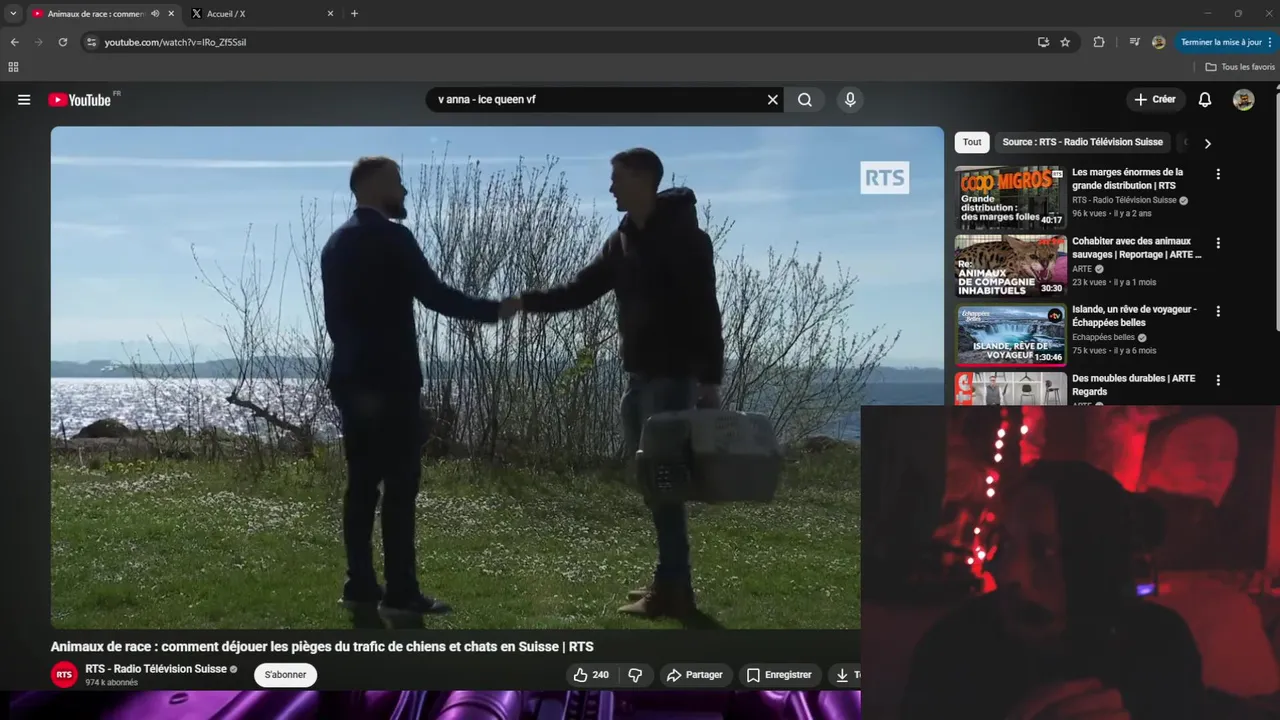Open RTS - Radio Télévision Suisse channel link
This screenshot has width=1280, height=720.
[x=156, y=669]
